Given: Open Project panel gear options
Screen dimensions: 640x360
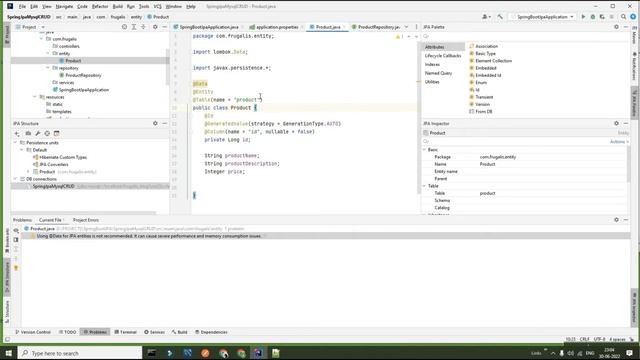Looking at the screenshot, I should pyautogui.click(x=155, y=27).
